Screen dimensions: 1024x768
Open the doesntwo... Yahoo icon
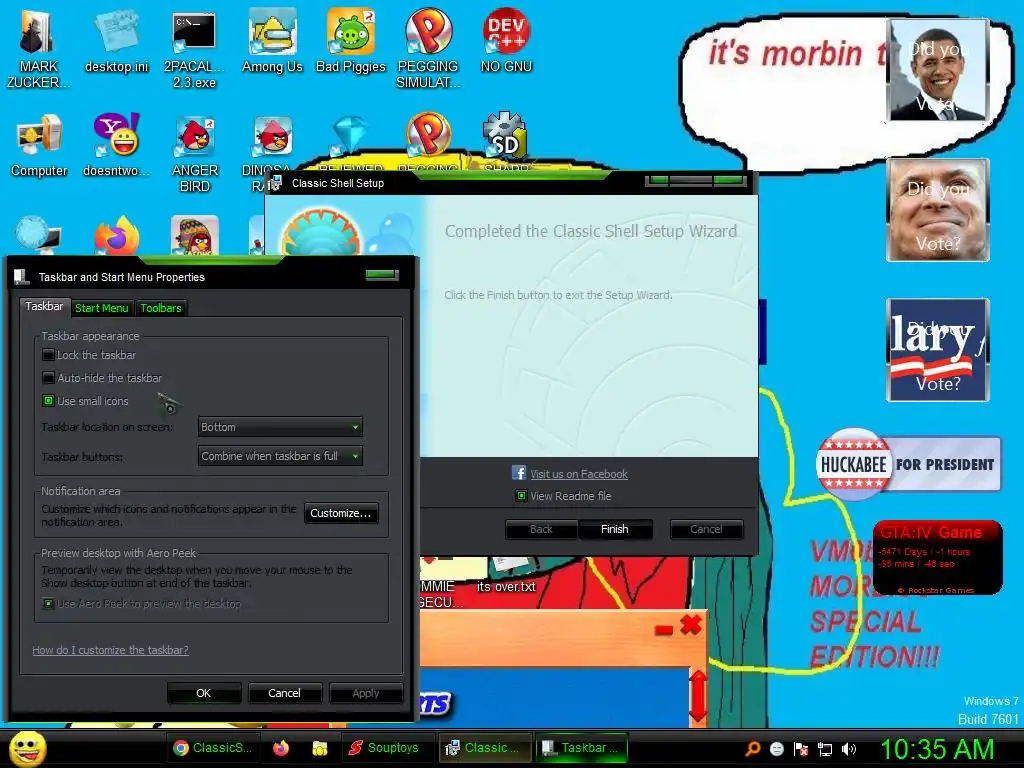coord(116,145)
